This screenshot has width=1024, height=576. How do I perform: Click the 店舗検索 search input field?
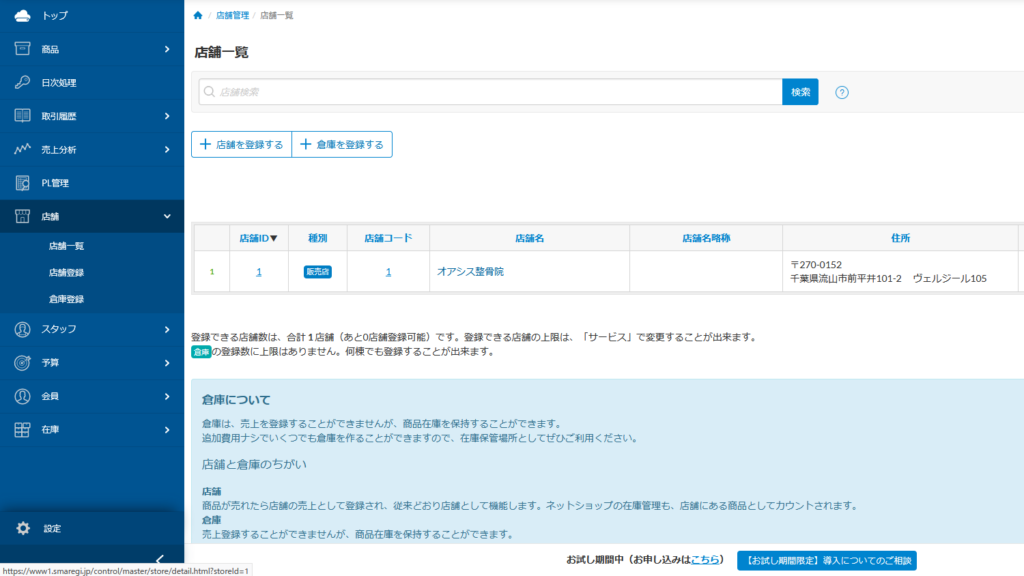[x=490, y=92]
